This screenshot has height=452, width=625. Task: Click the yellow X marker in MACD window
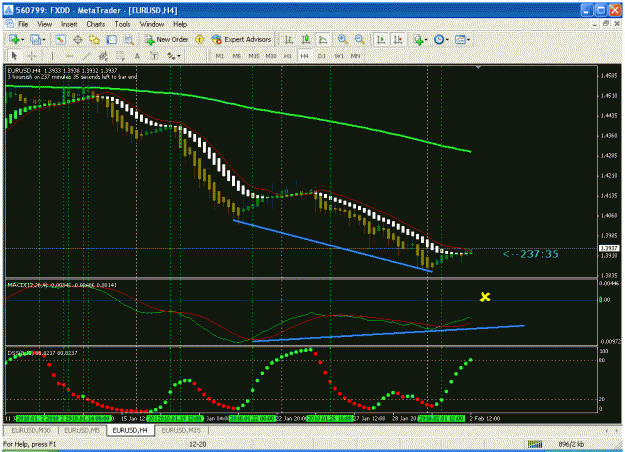(x=485, y=297)
